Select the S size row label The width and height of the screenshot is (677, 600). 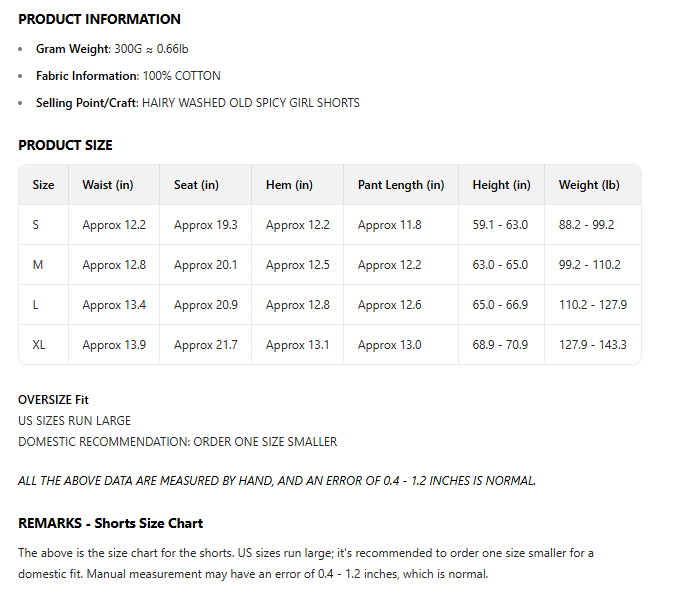click(x=36, y=225)
